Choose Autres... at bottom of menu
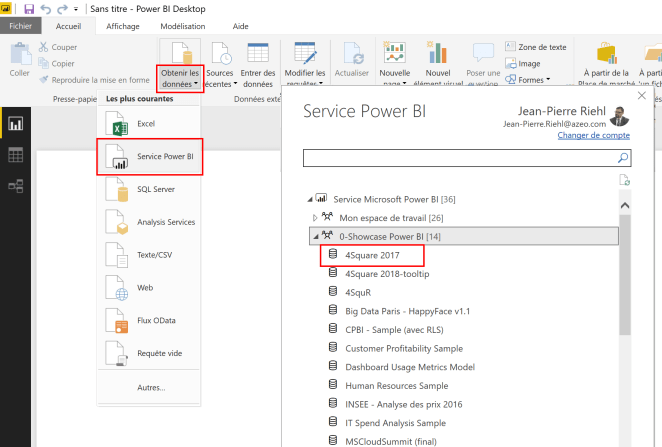This screenshot has width=662, height=447. pyautogui.click(x=150, y=387)
